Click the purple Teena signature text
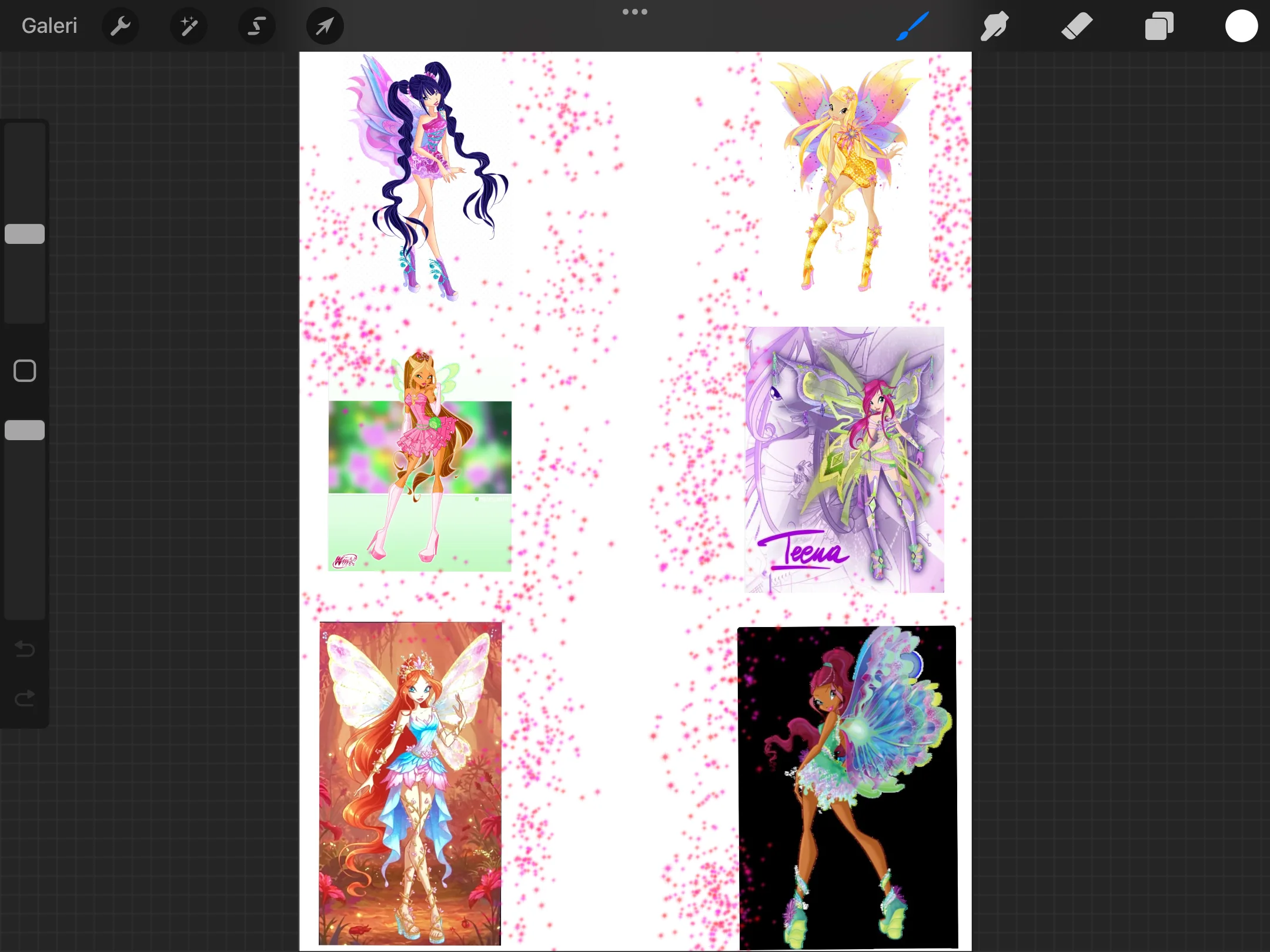This screenshot has height=952, width=1270. (x=803, y=551)
